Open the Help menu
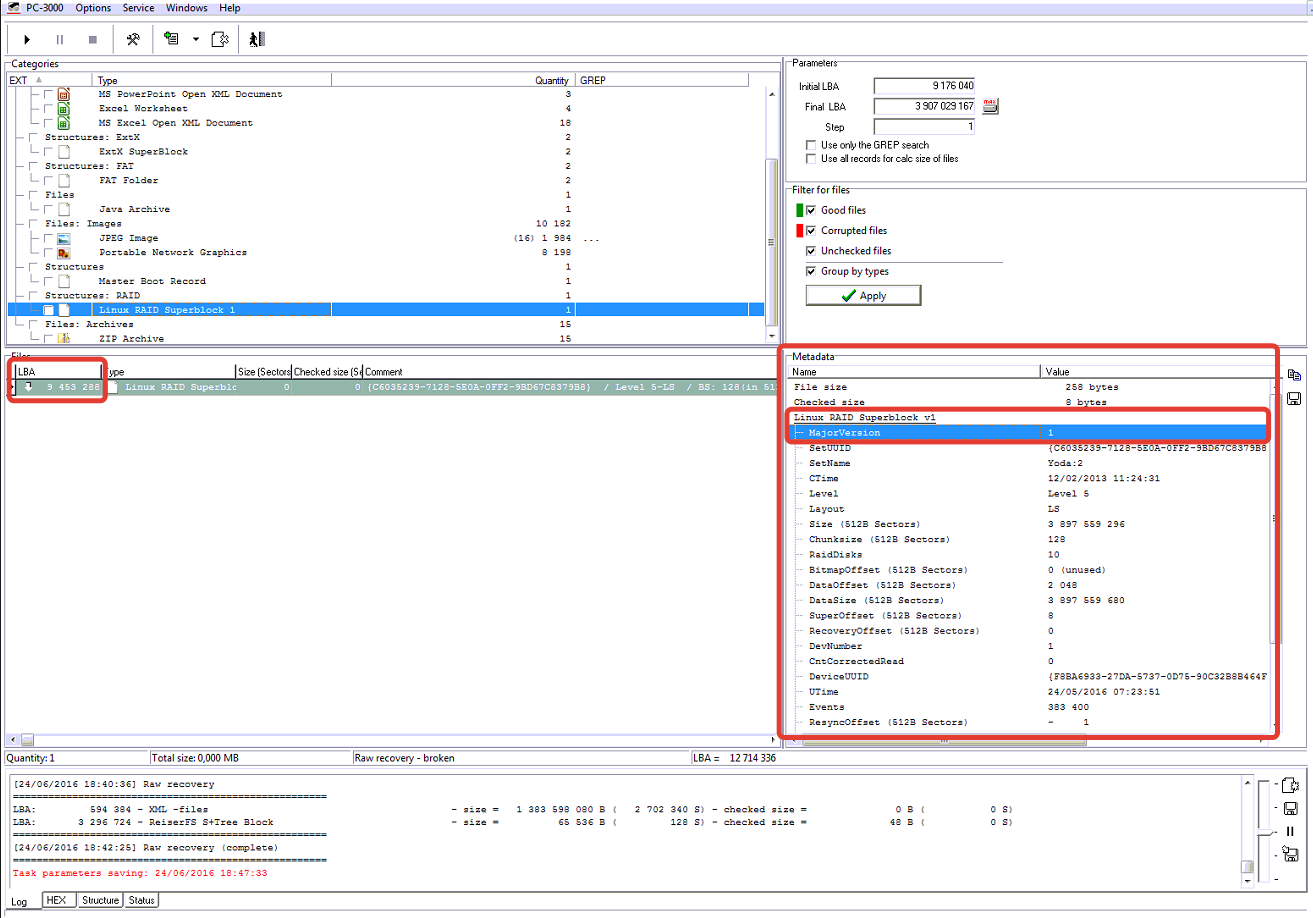 (230, 8)
